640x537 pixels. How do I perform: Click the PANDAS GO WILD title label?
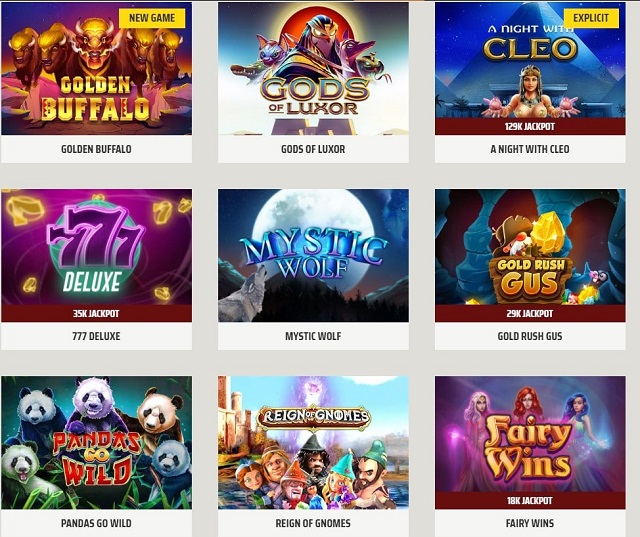click(96, 523)
